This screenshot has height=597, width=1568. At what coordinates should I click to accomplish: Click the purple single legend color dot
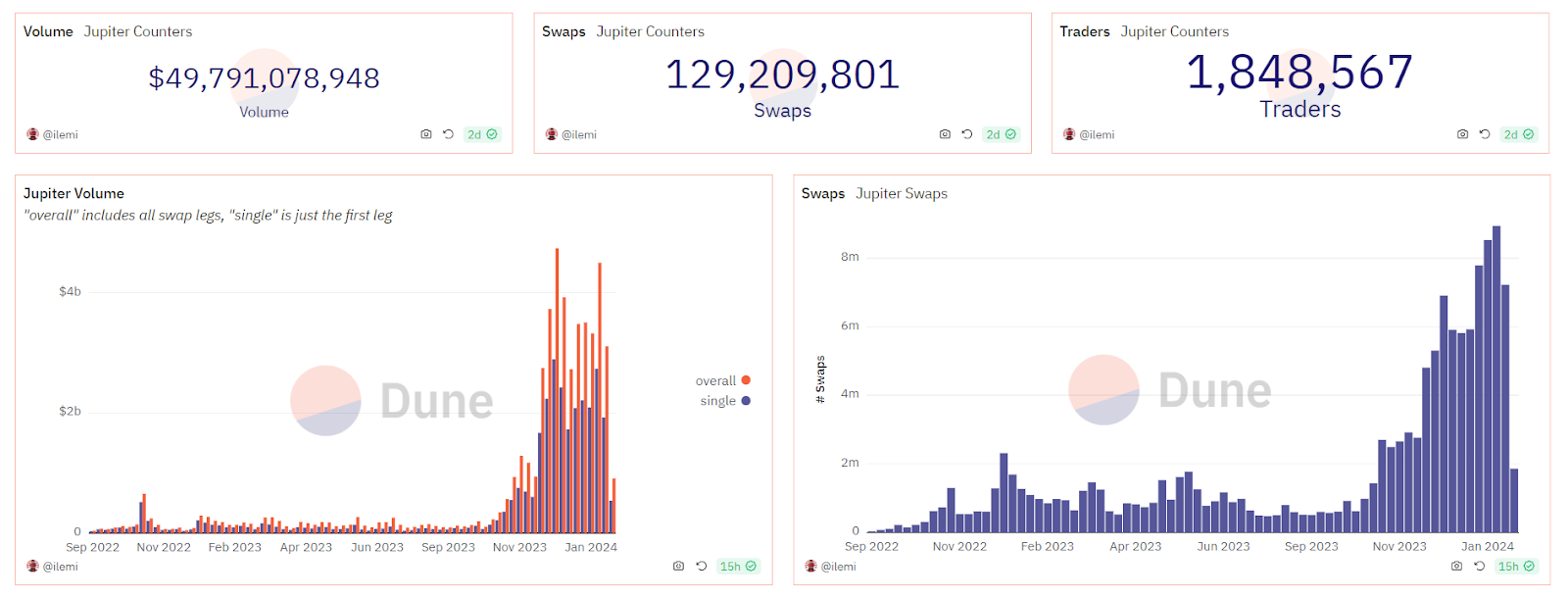[x=746, y=400]
